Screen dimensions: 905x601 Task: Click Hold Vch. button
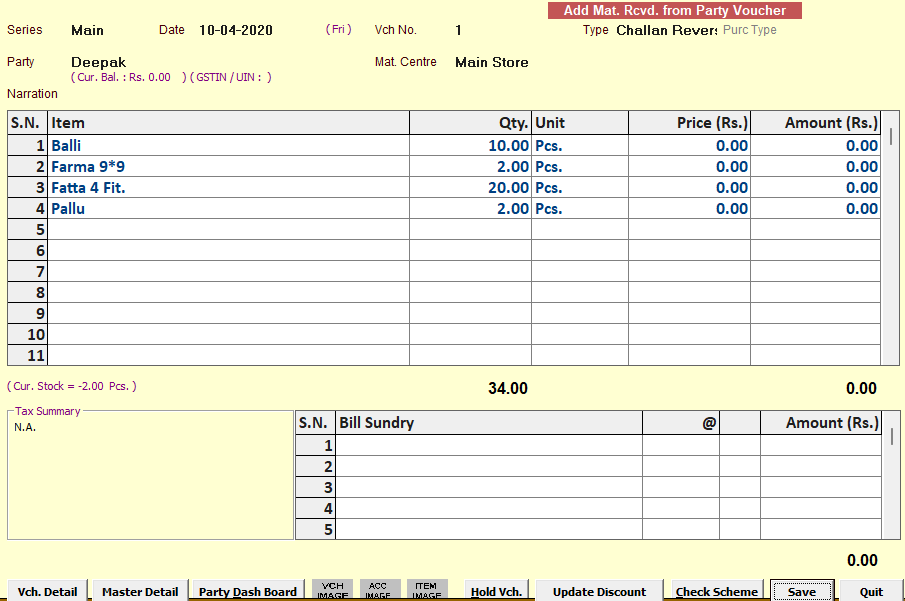(496, 591)
